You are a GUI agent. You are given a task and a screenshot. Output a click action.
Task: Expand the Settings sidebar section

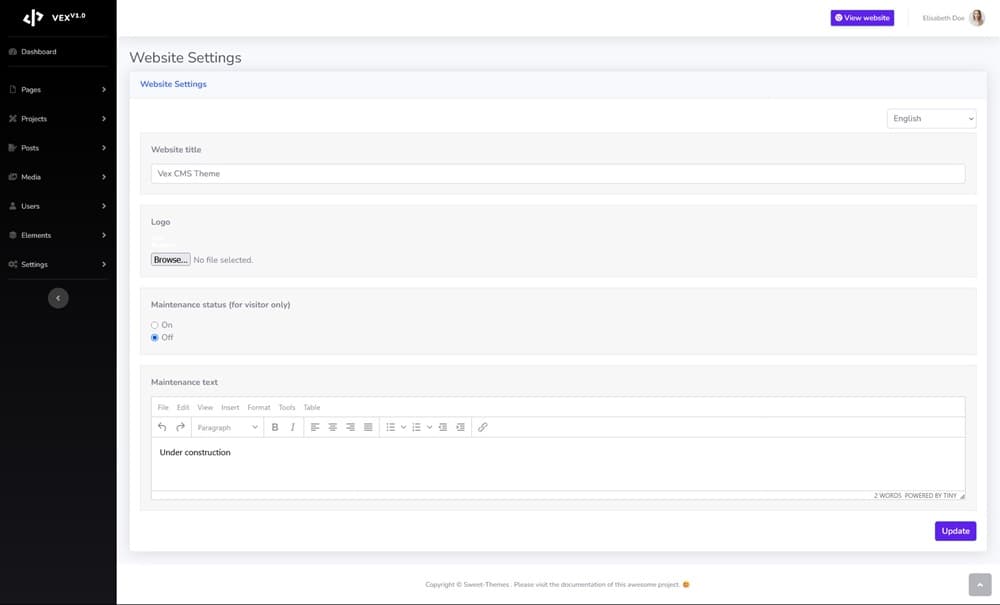[x=58, y=265]
